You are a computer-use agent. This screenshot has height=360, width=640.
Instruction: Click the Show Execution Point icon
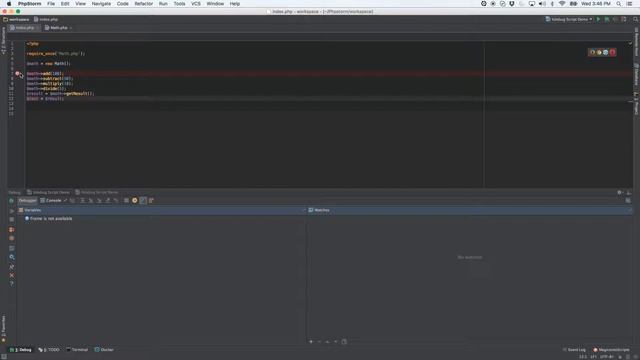73,200
